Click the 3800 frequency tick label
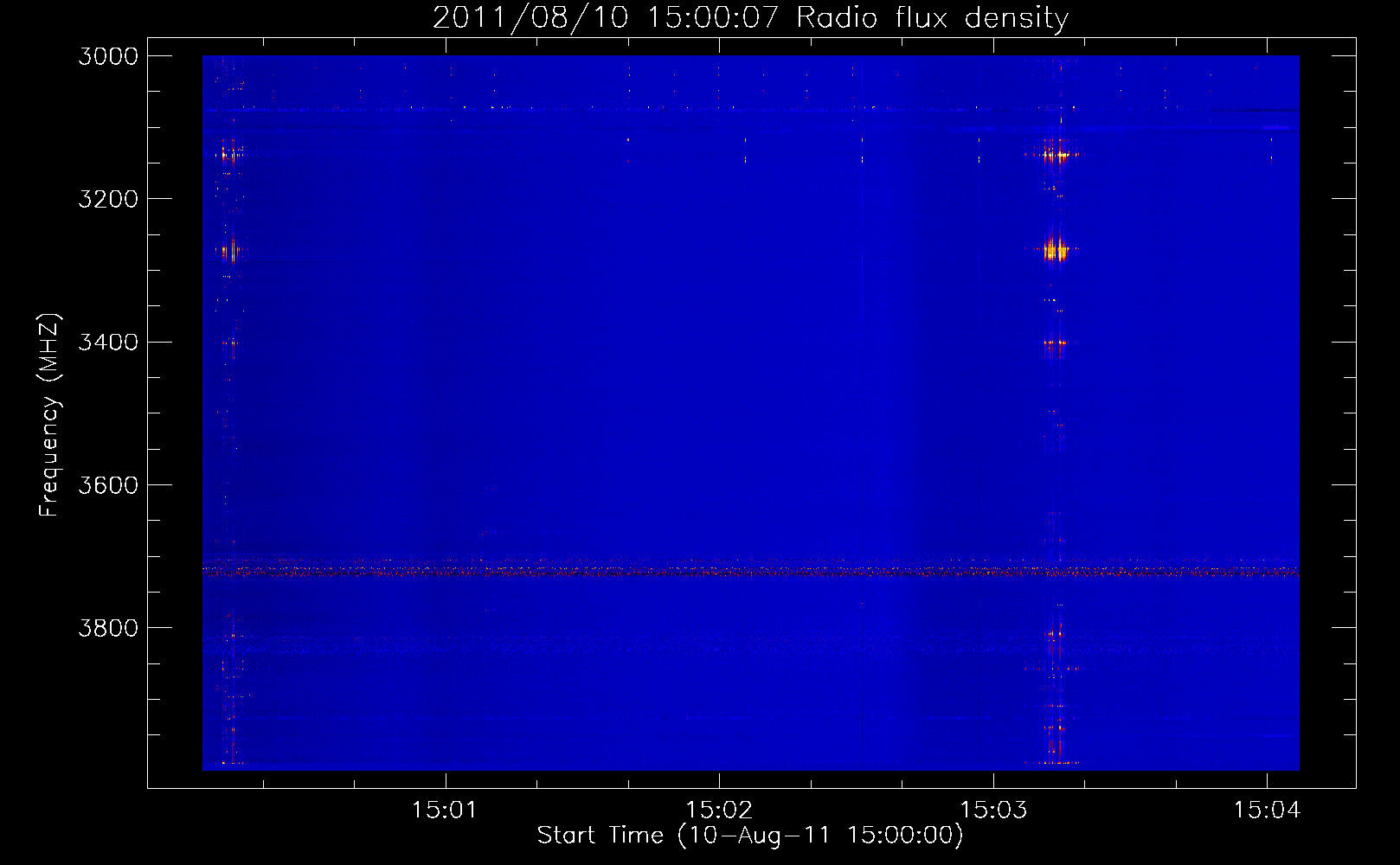This screenshot has height=865, width=1400. [108, 628]
